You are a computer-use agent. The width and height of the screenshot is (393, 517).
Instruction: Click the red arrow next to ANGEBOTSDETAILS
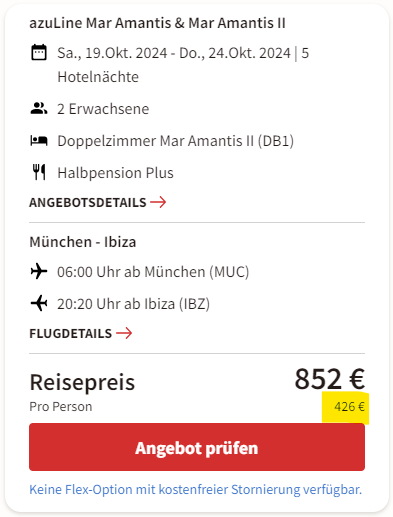[158, 202]
